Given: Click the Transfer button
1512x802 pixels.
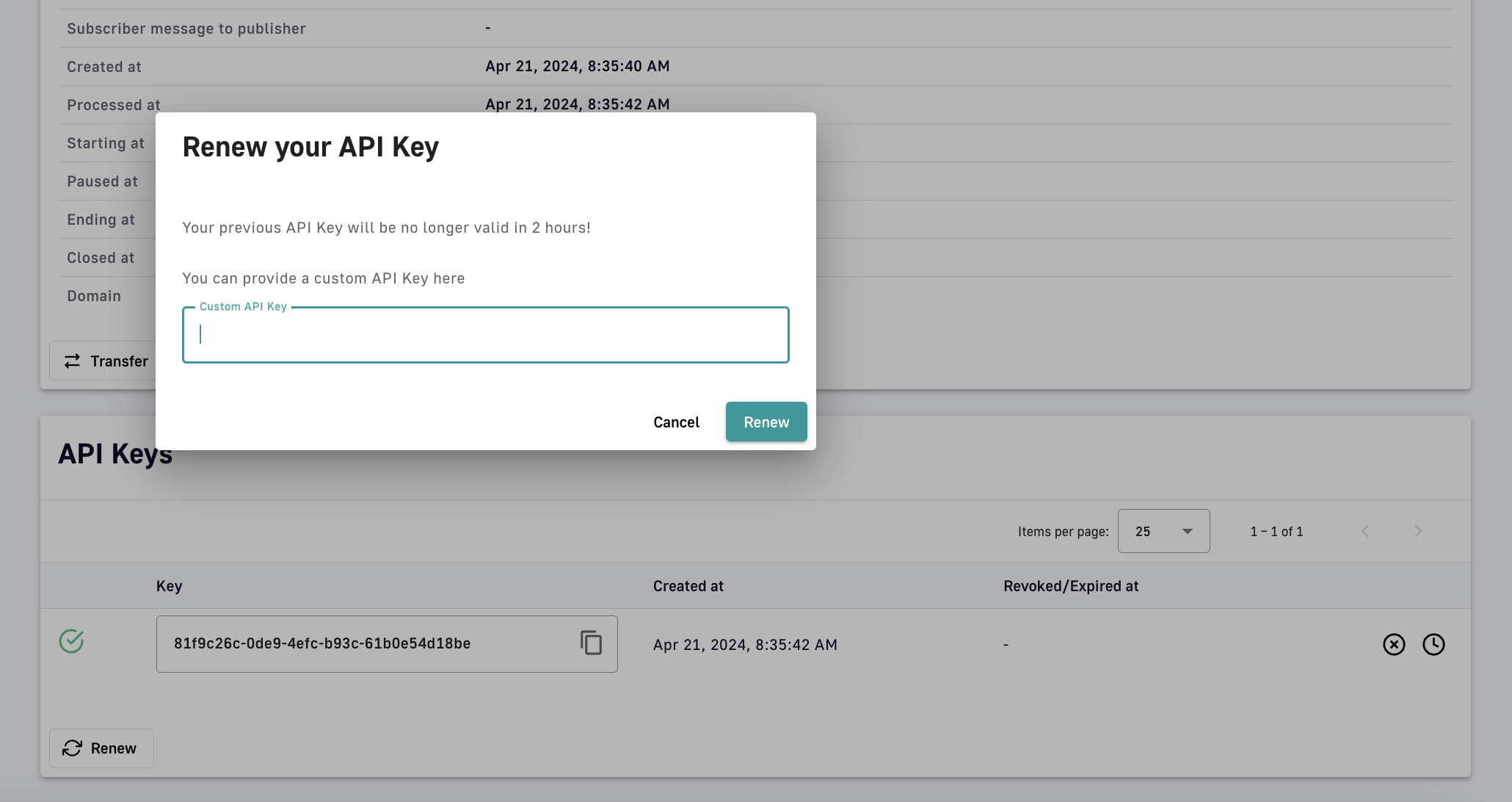Looking at the screenshot, I should [x=106, y=361].
